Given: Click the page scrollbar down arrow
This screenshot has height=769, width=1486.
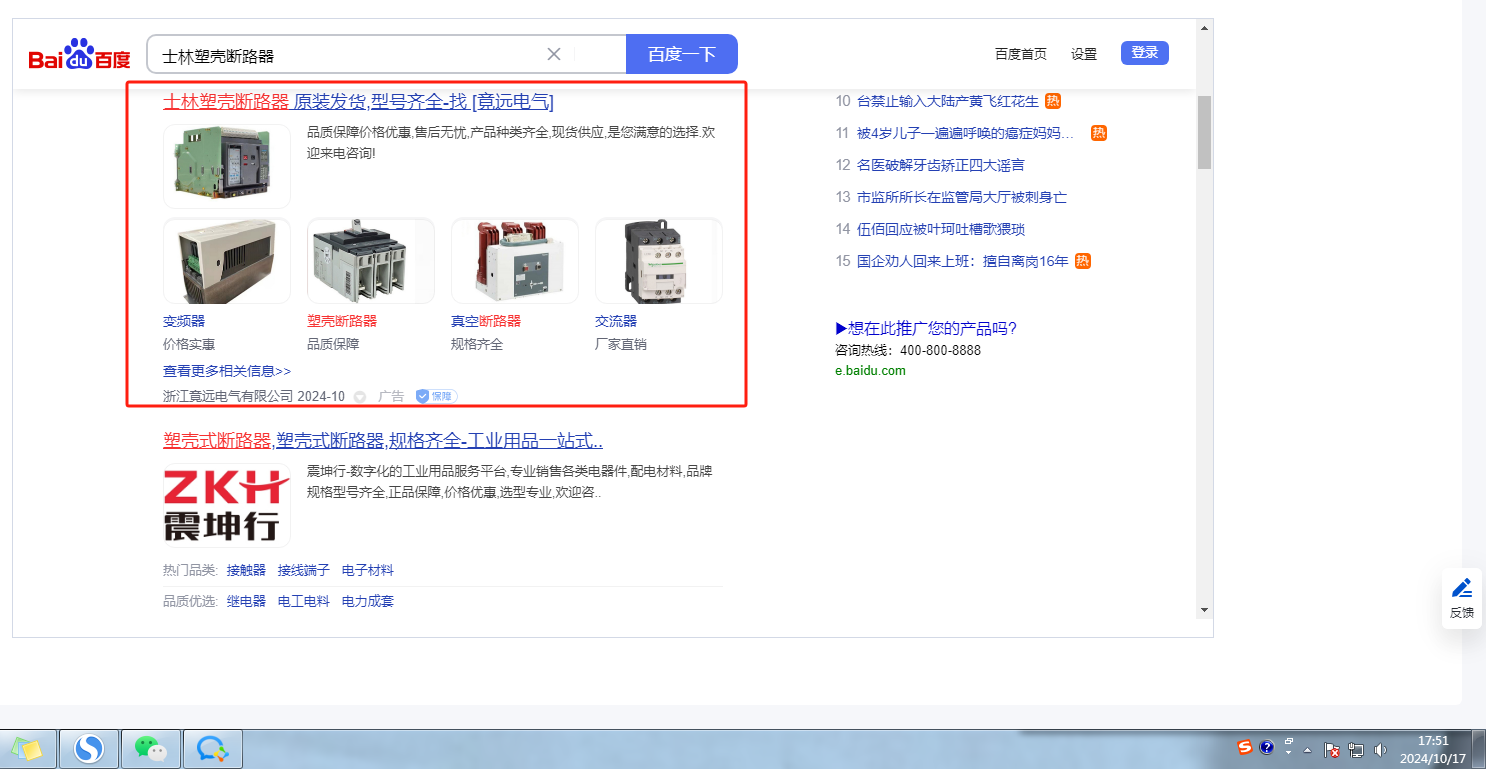Looking at the screenshot, I should (1204, 609).
